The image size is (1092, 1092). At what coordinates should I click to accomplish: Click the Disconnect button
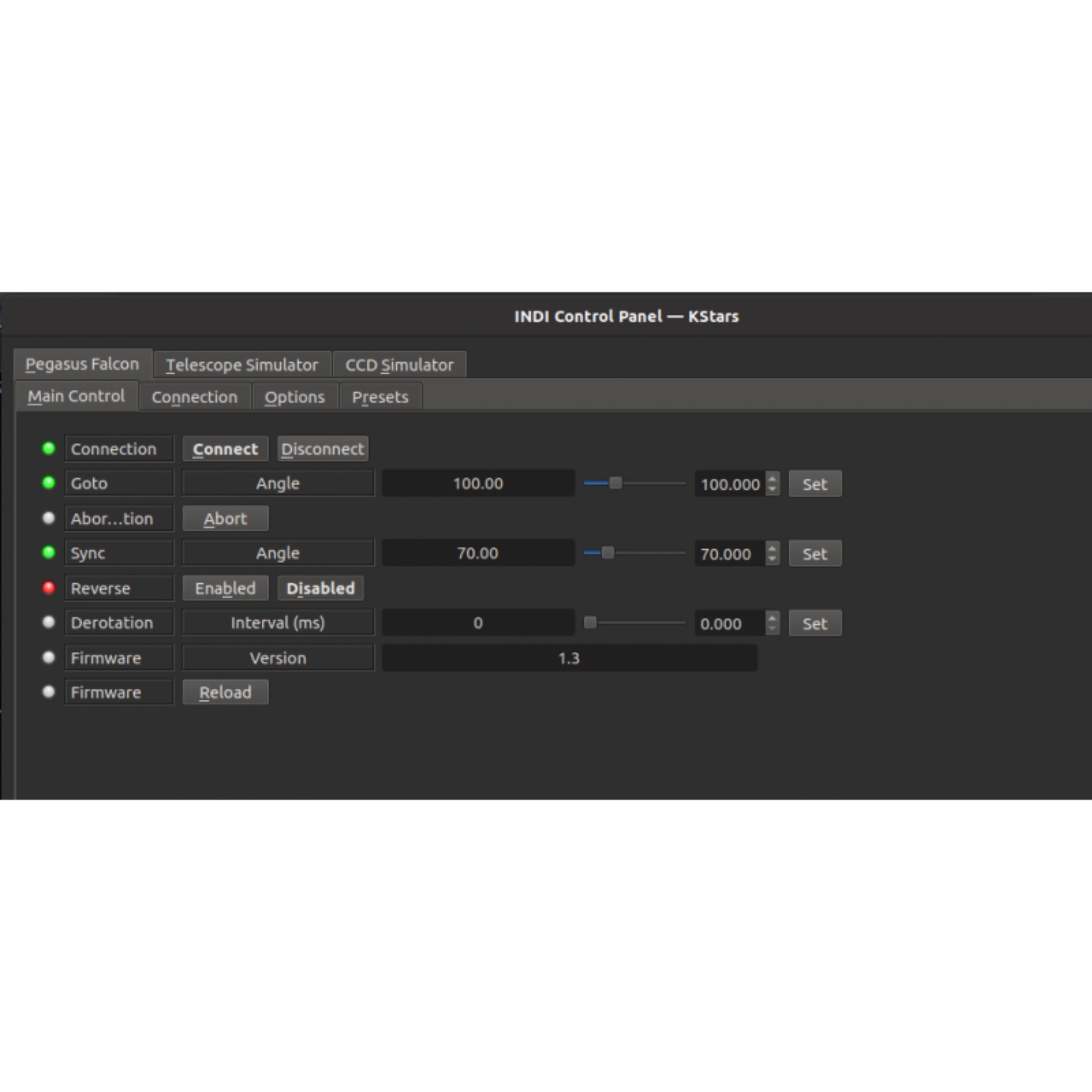coord(323,450)
